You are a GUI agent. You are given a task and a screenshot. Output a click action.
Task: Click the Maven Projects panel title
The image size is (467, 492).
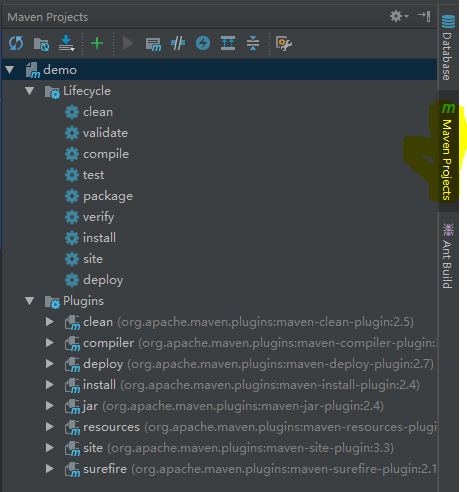(x=48, y=17)
